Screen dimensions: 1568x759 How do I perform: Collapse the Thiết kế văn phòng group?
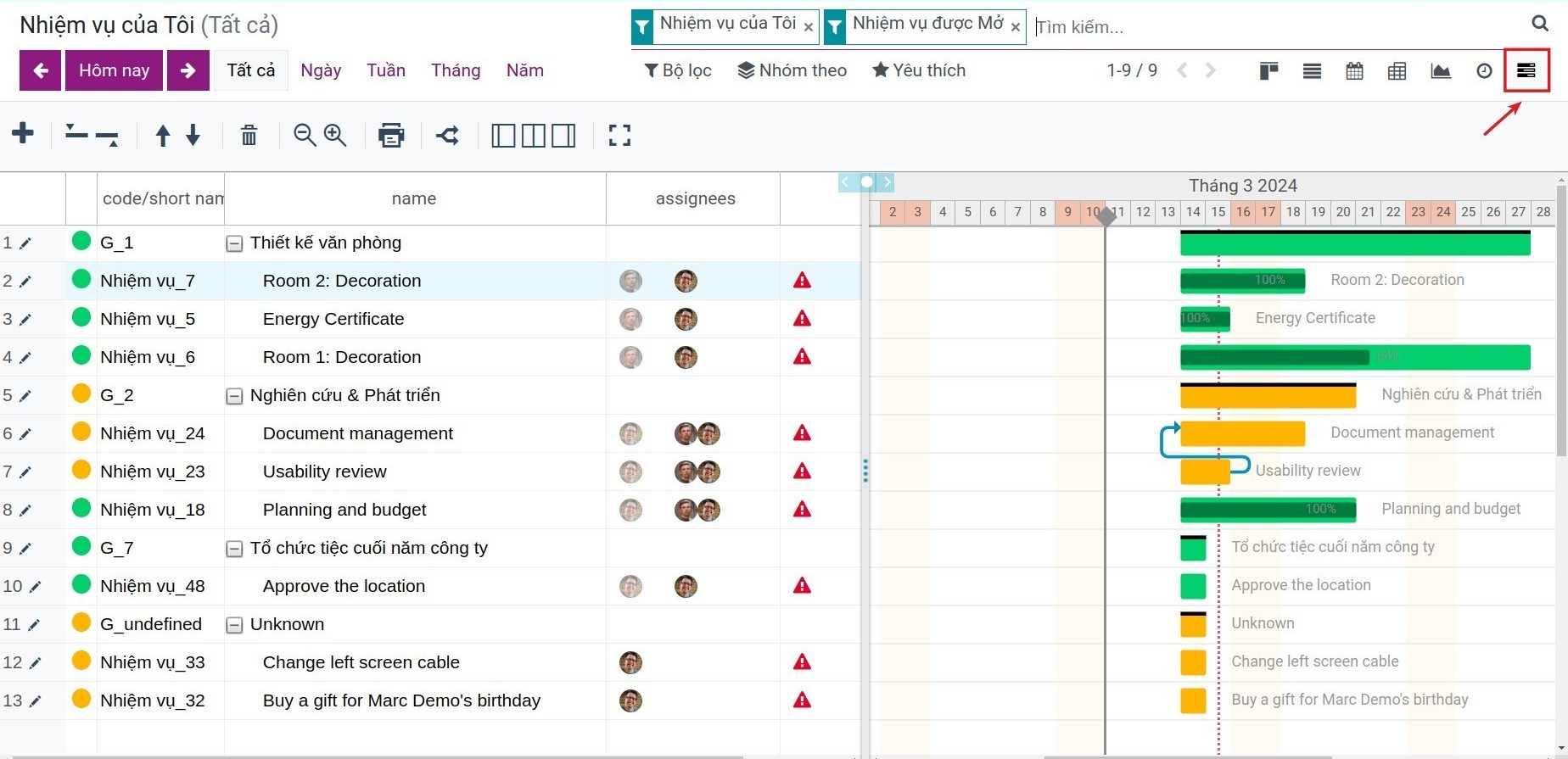pos(234,243)
